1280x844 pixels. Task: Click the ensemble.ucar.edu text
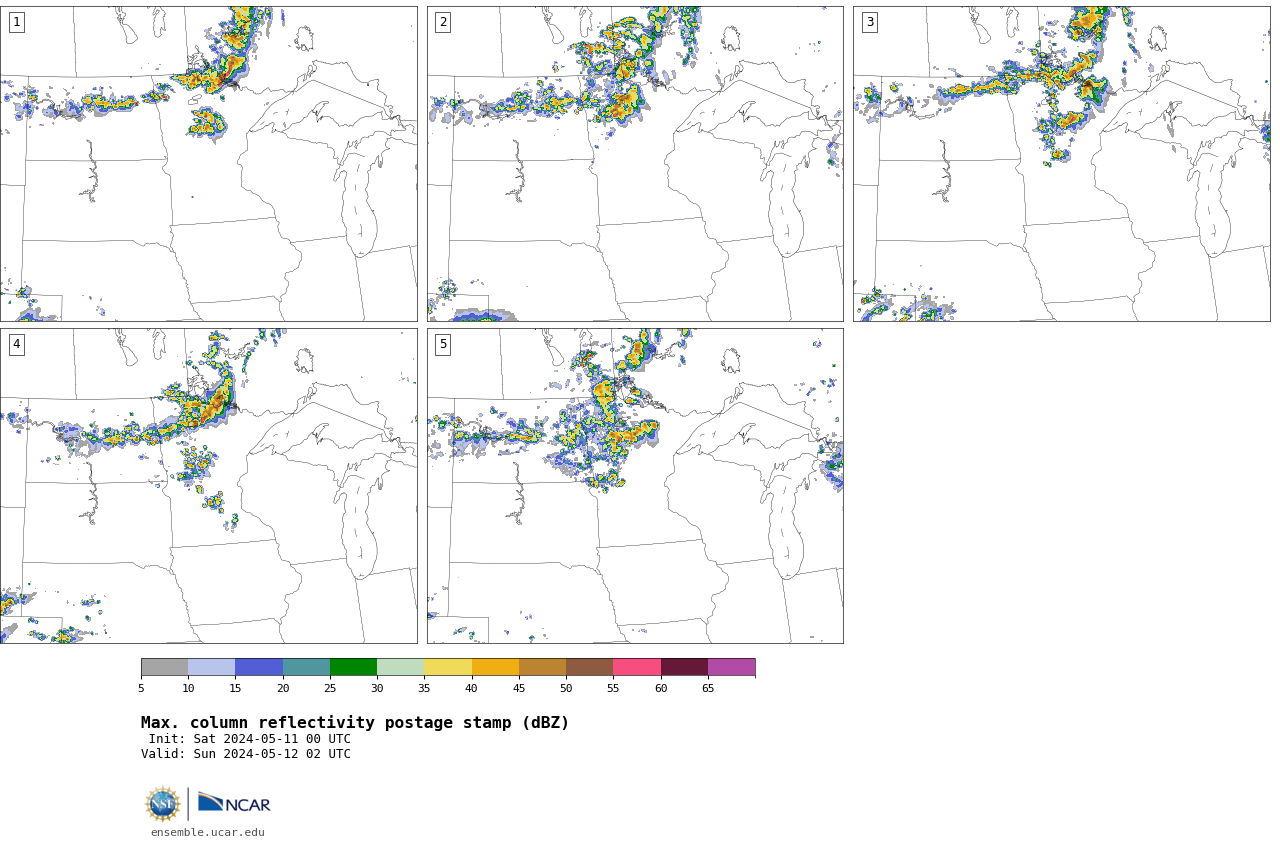pos(208,832)
